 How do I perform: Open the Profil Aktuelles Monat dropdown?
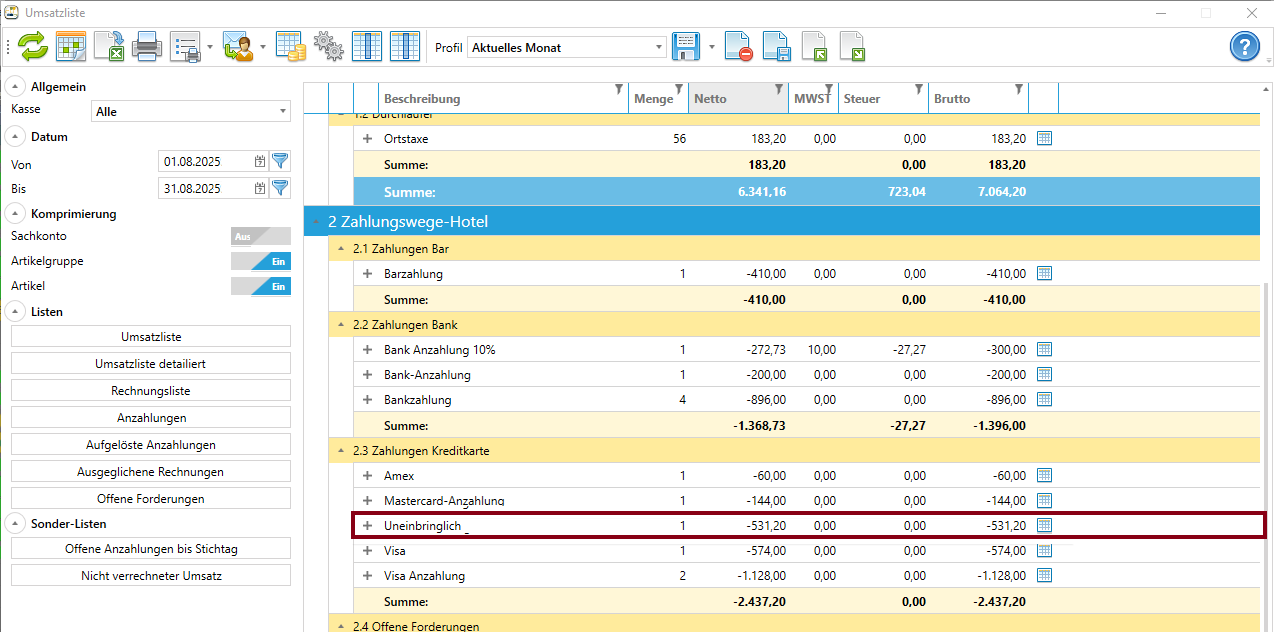566,47
